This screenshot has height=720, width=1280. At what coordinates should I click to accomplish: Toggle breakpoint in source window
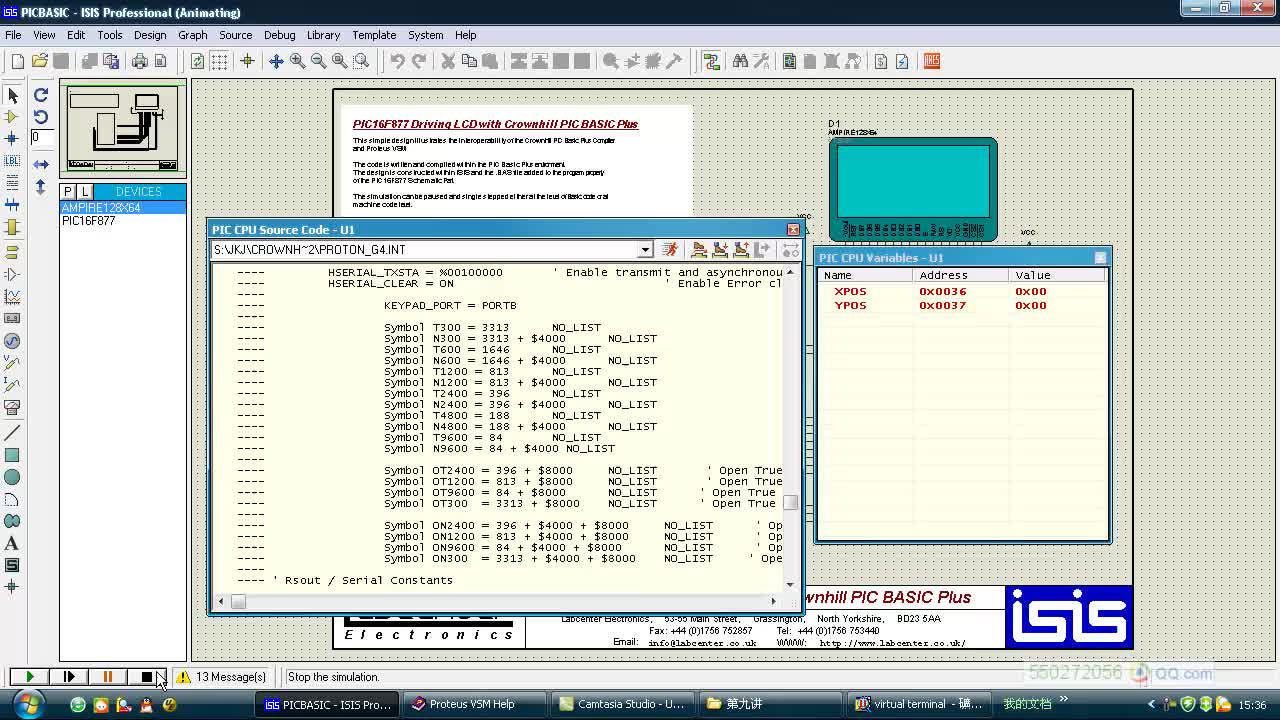click(791, 250)
